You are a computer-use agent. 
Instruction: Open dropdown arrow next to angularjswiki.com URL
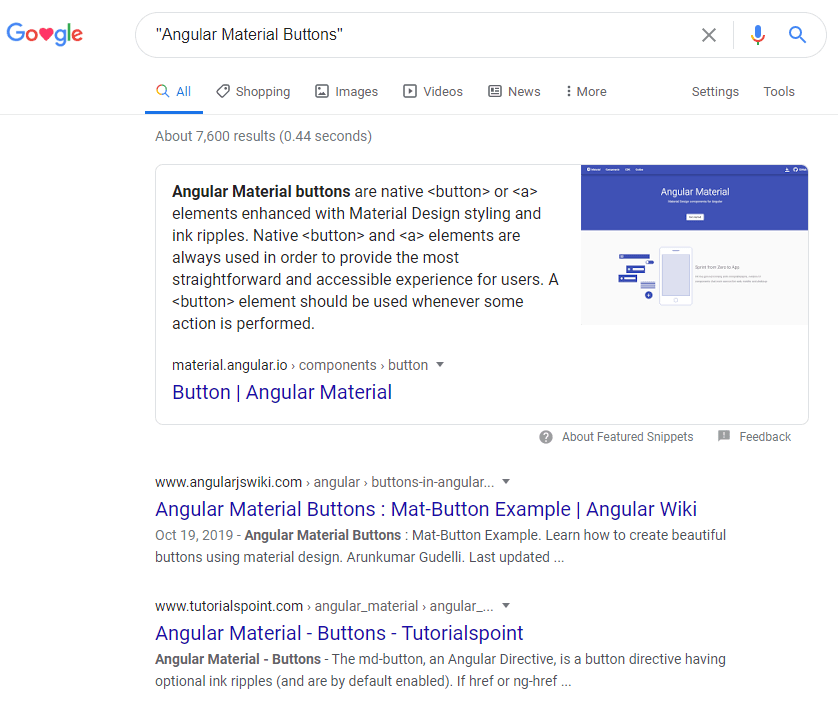[506, 481]
